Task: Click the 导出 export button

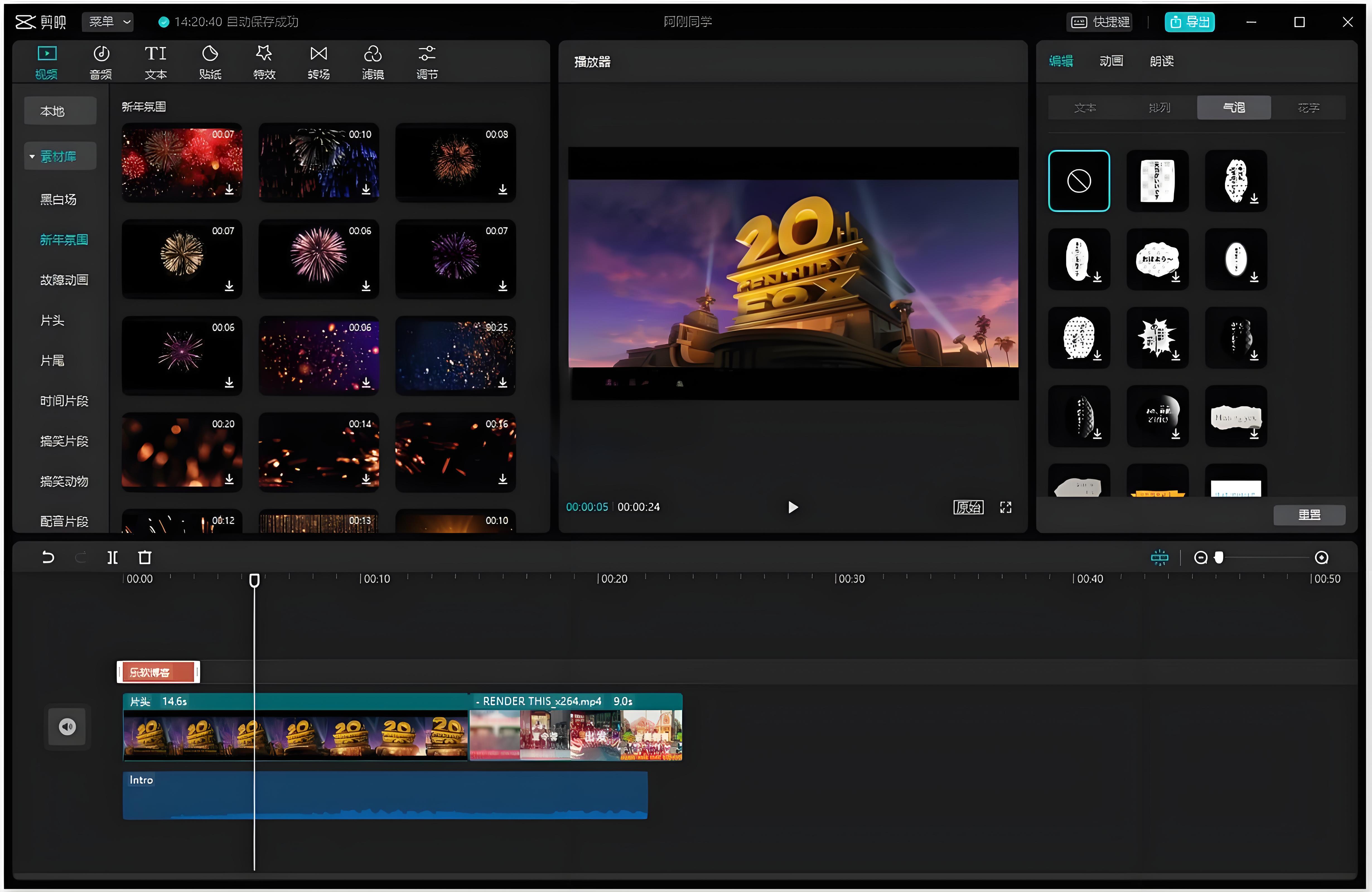Action: coord(1189,22)
